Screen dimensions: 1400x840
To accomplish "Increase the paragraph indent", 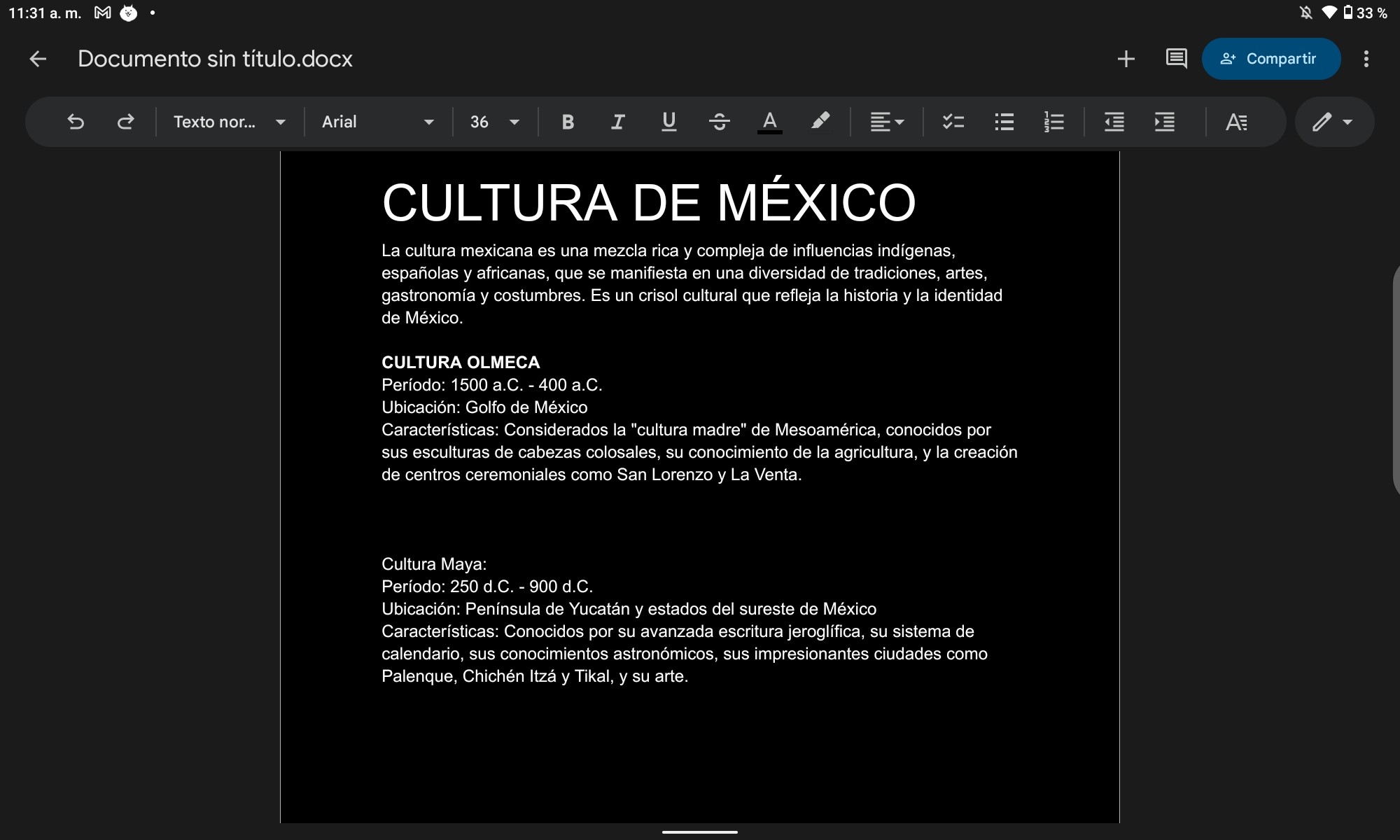I will [1164, 122].
